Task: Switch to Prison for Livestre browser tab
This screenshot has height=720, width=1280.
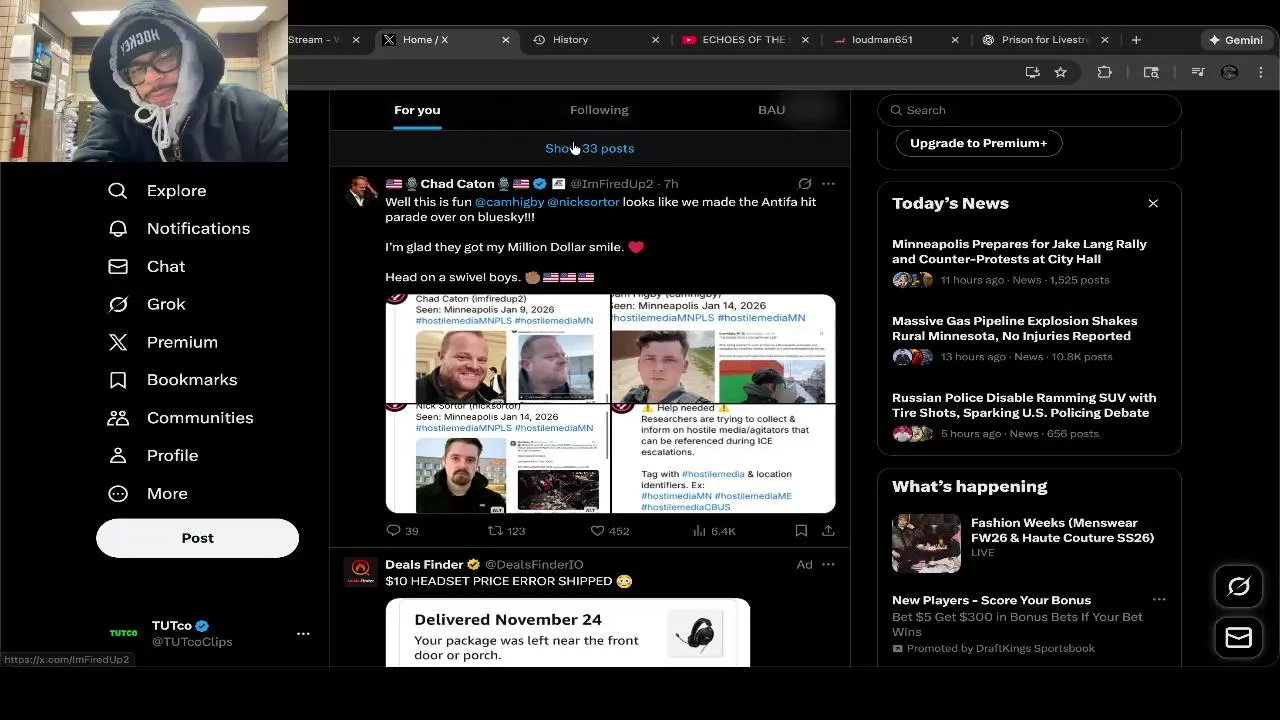Action: [x=1044, y=40]
